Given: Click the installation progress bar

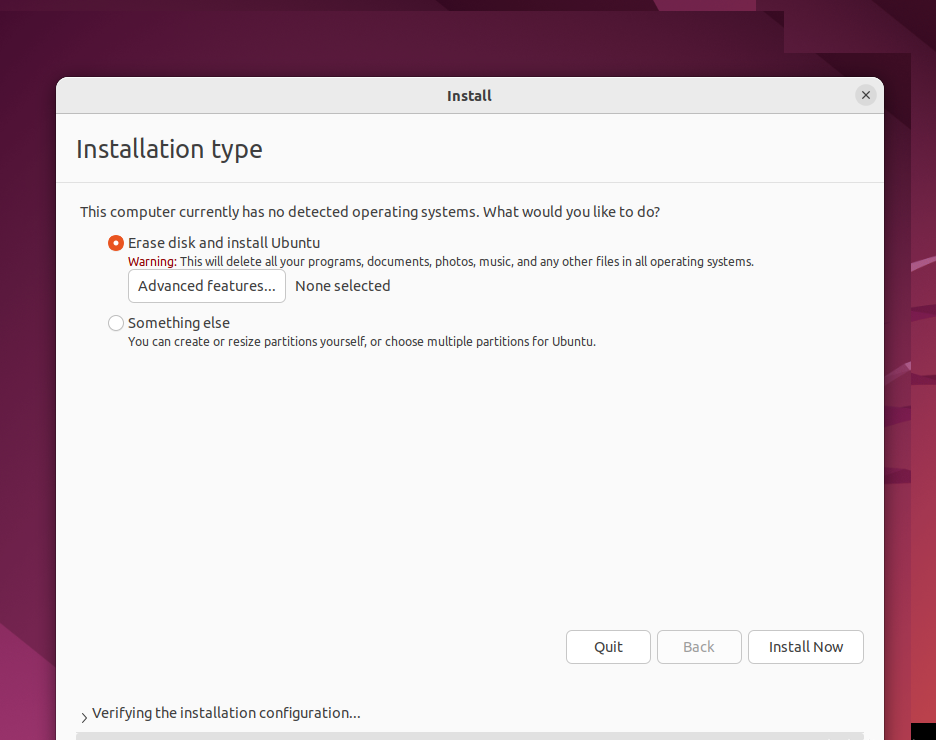Looking at the screenshot, I should (470, 736).
